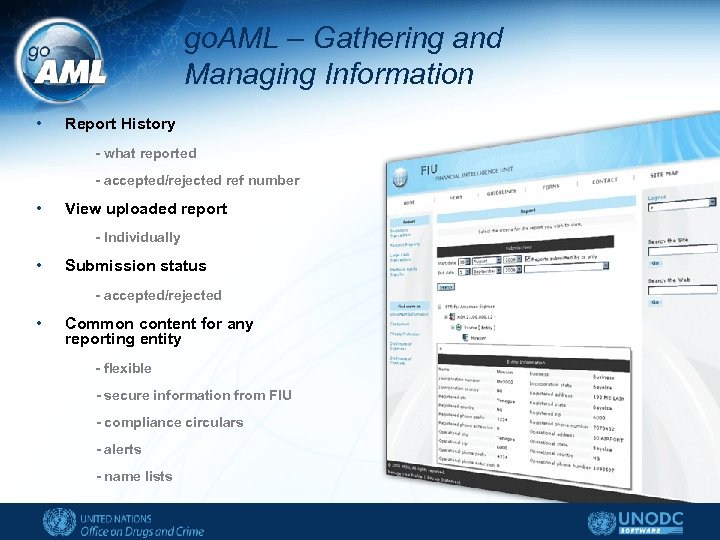
Task: Click the Search button under date filters
Action: point(446,287)
